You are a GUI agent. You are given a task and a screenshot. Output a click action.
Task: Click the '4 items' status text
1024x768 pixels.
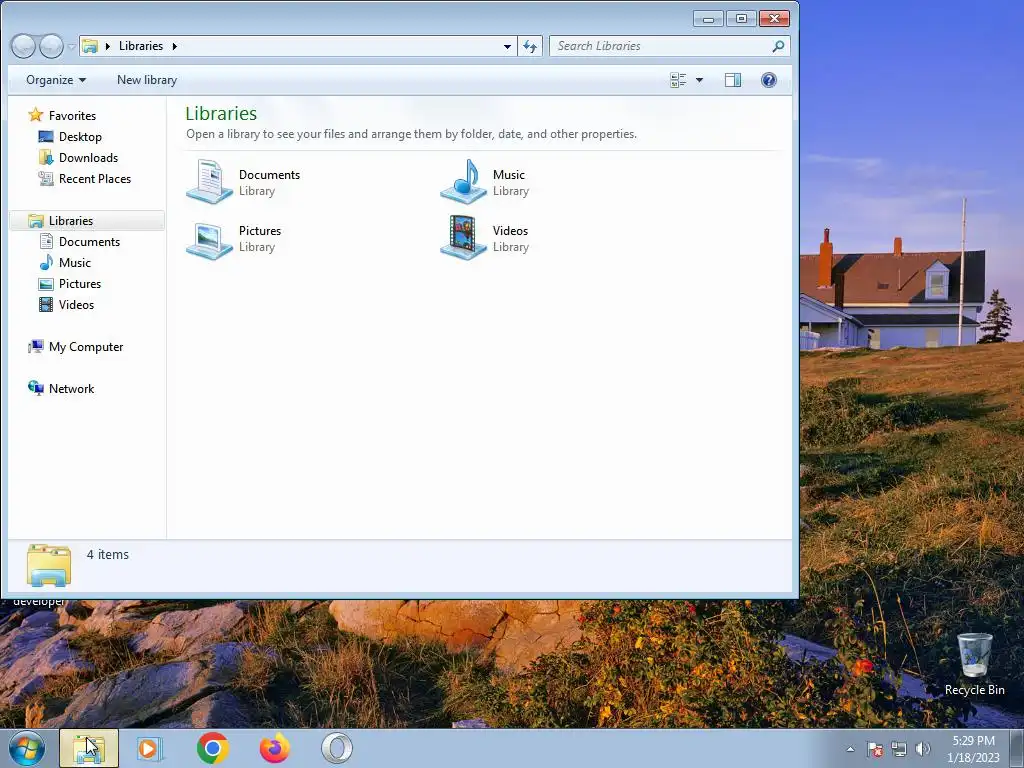pyautogui.click(x=108, y=554)
